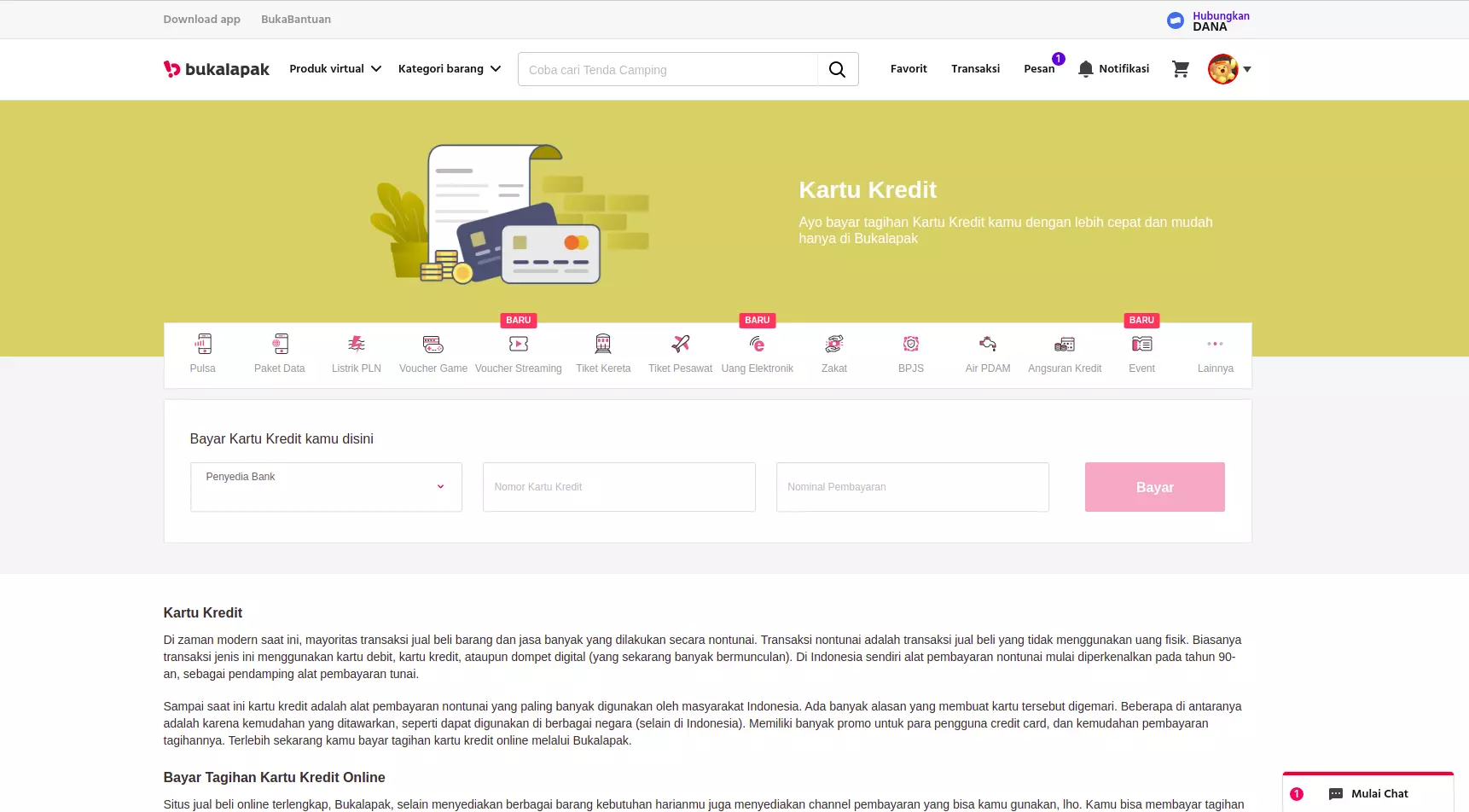This screenshot has width=1469, height=812.
Task: Show more services via Lainnya dots
Action: point(1216,344)
